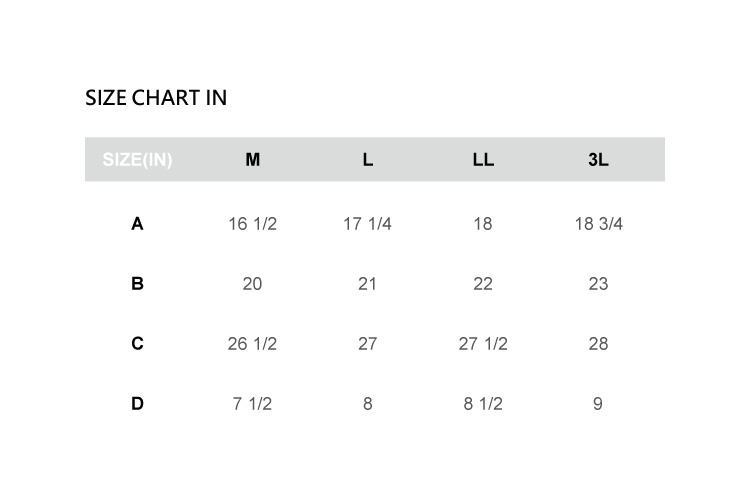Click the M size column header
This screenshot has height=500, width=750.
[x=252, y=160]
